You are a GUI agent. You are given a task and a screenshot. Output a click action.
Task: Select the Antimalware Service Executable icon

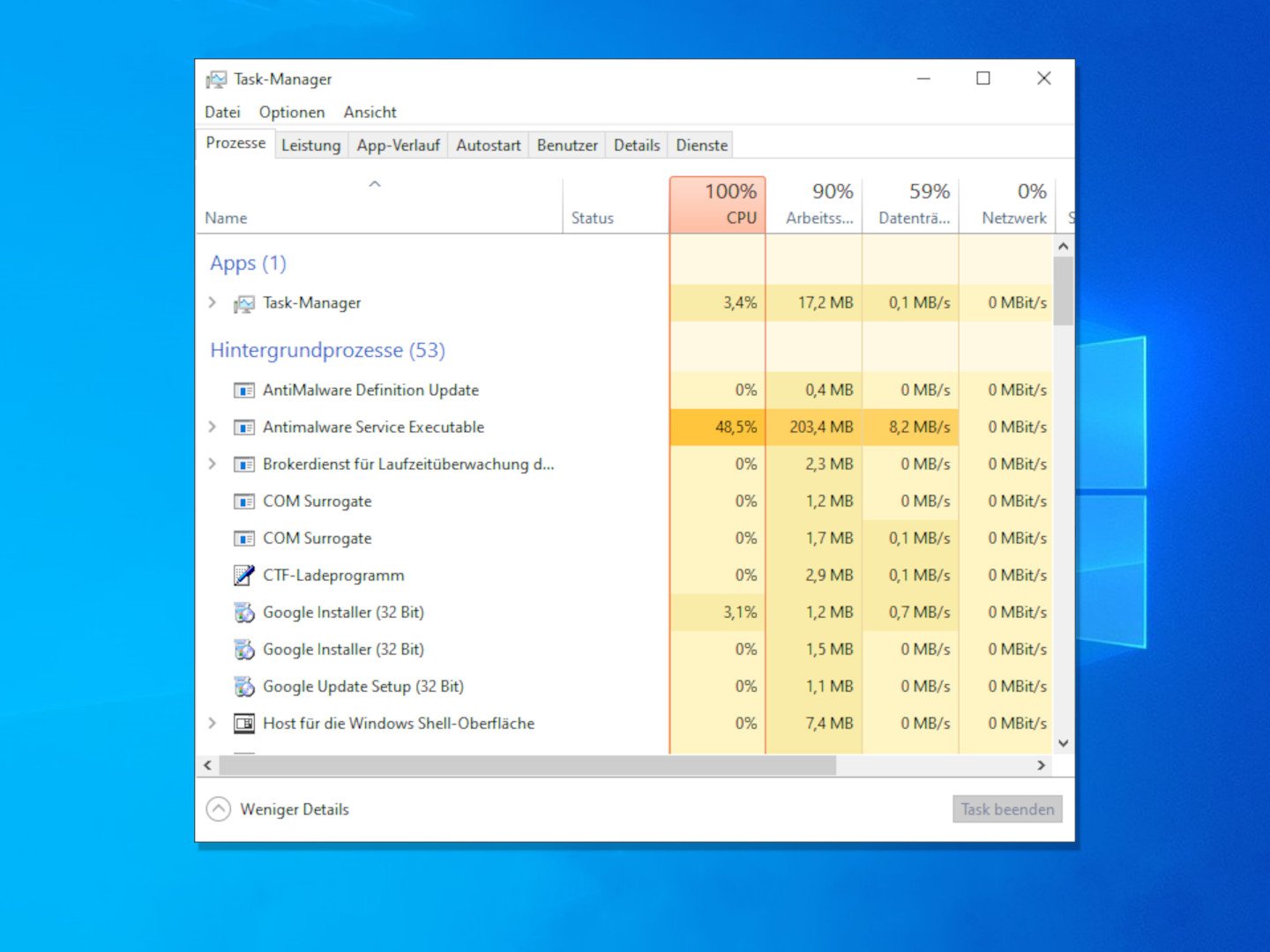coord(243,428)
